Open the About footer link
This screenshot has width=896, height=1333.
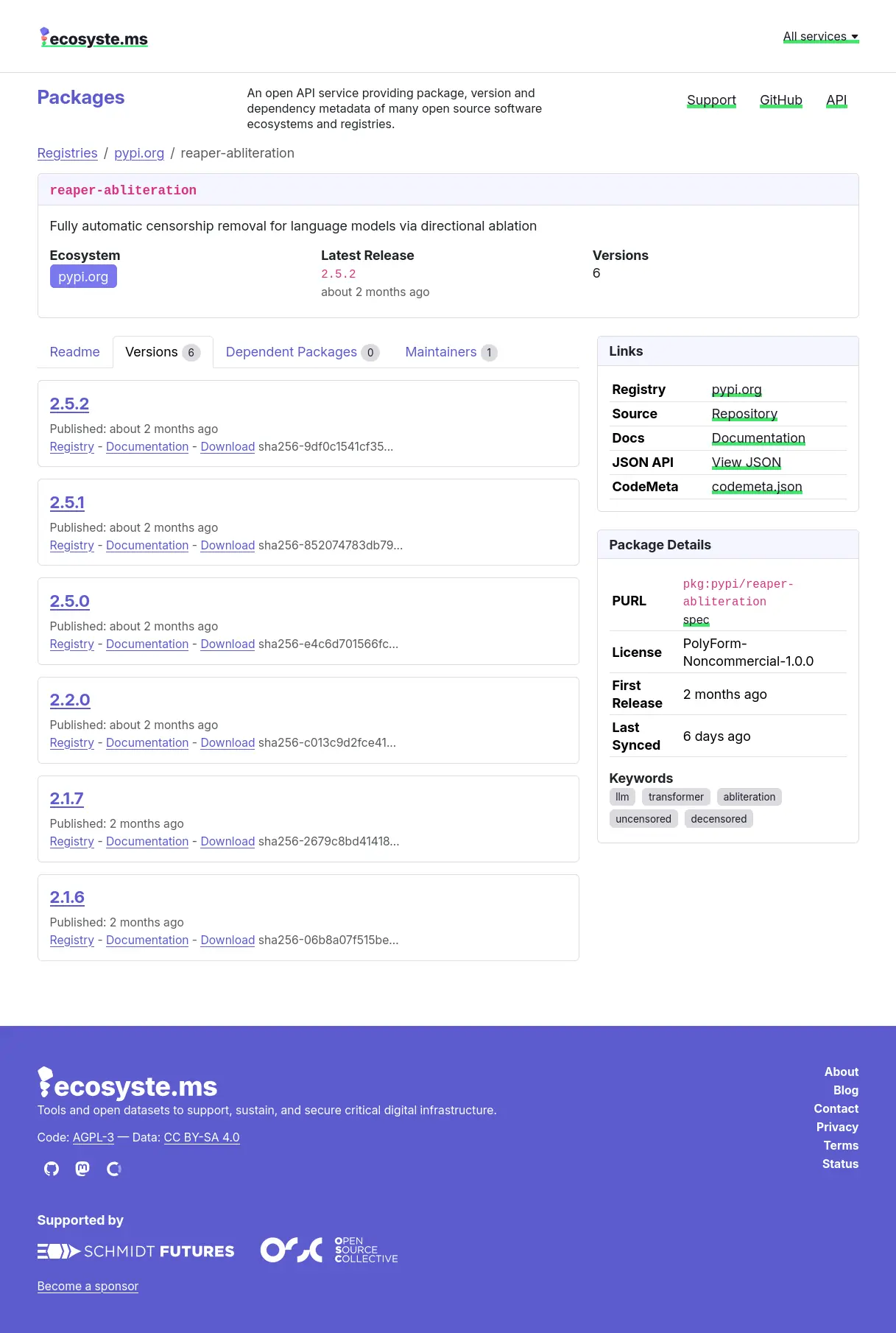(x=842, y=1072)
